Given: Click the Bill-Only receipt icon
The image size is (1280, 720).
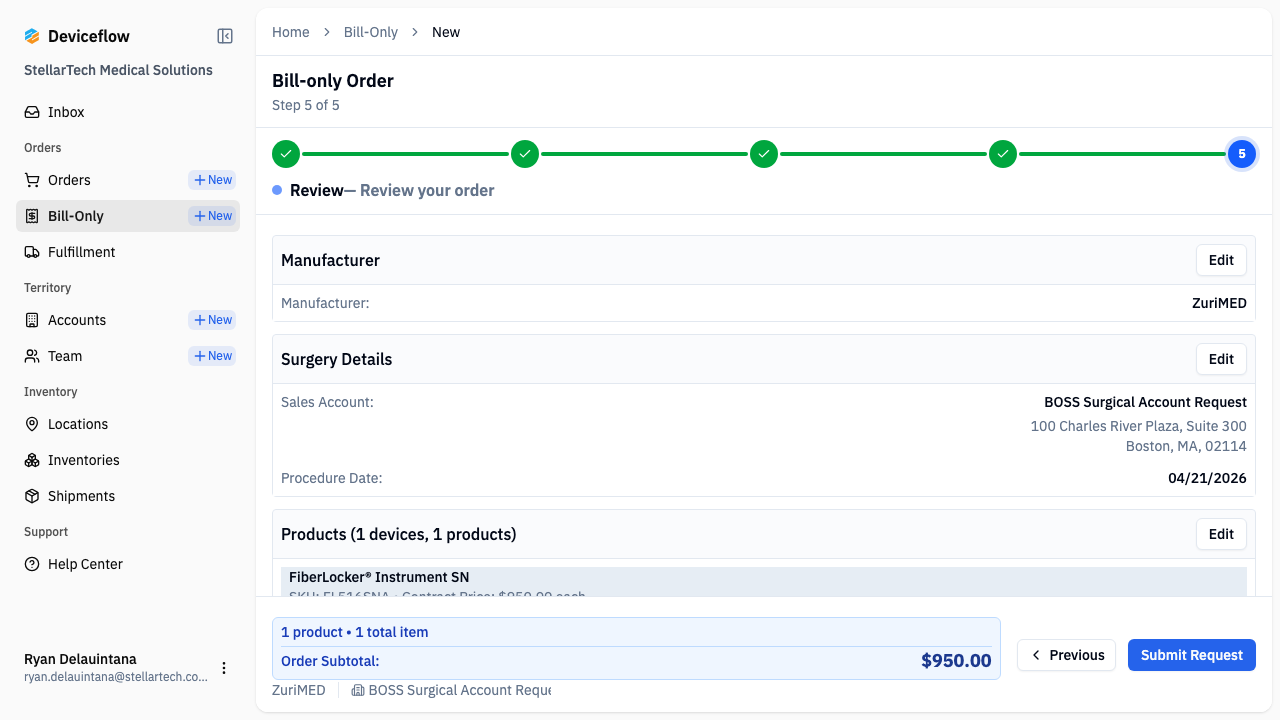Looking at the screenshot, I should (33, 216).
